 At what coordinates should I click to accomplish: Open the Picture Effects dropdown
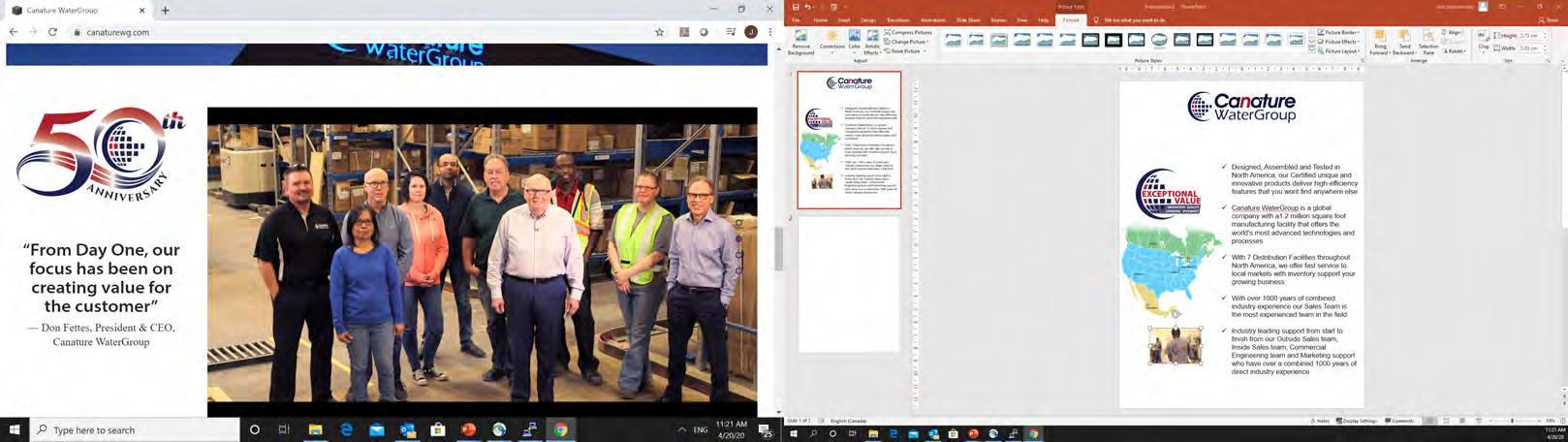click(1338, 42)
